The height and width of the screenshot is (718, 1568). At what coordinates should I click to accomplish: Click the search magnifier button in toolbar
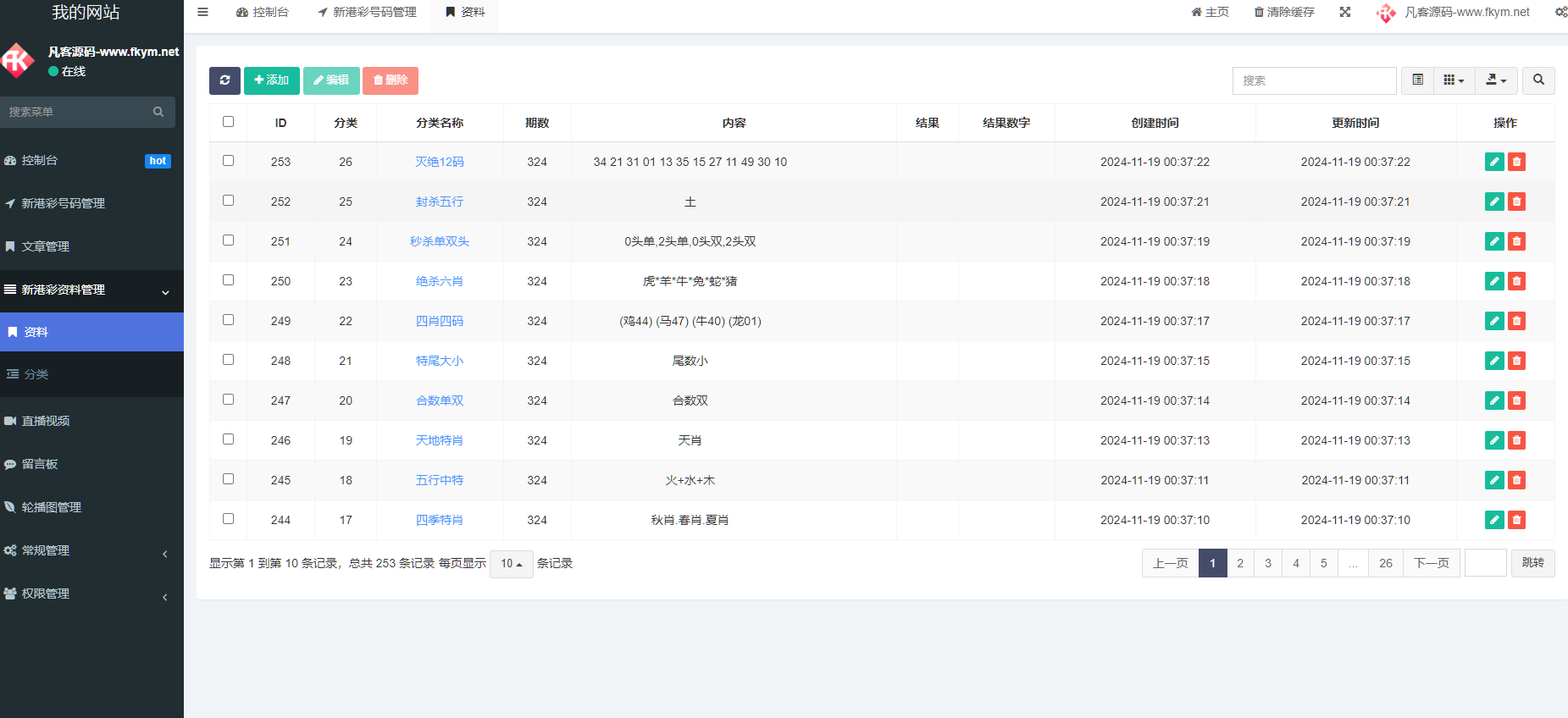point(1538,80)
